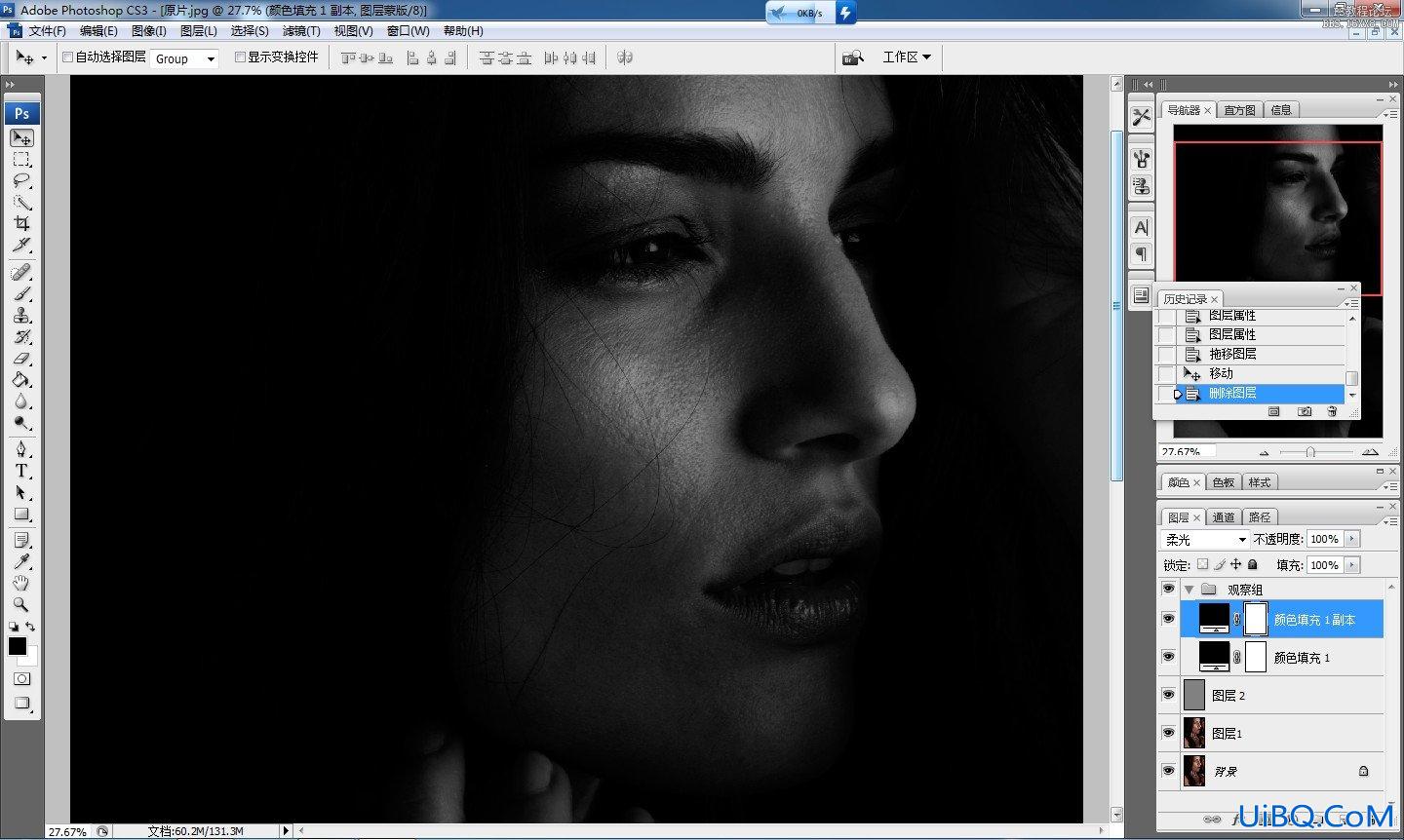Select the Crop tool

tap(21, 224)
